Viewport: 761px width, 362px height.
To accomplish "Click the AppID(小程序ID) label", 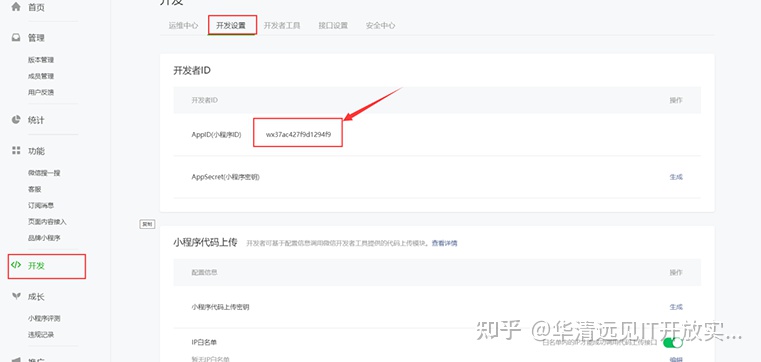I will pos(216,134).
